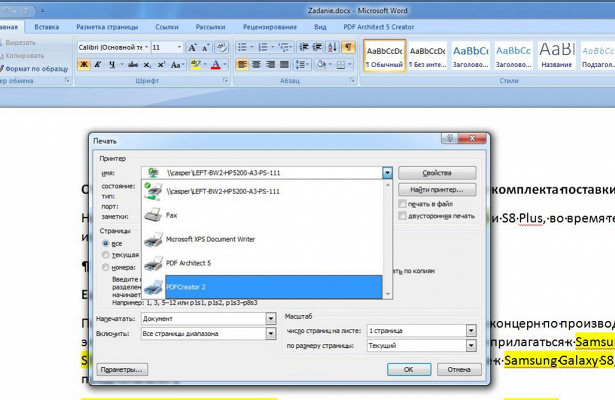Open the Разметка страницы tab

click(107, 27)
